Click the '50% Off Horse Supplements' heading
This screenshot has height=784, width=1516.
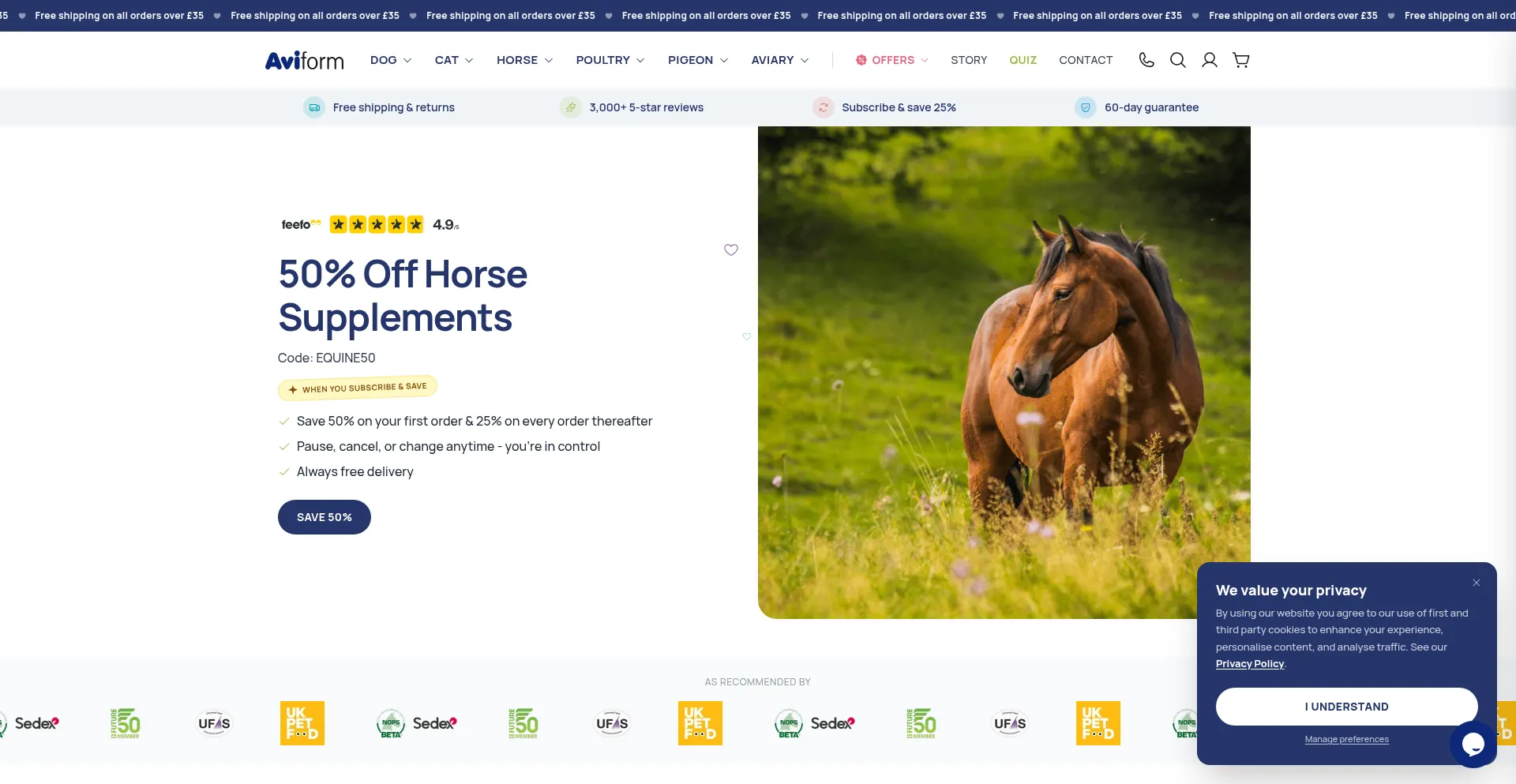(x=403, y=295)
